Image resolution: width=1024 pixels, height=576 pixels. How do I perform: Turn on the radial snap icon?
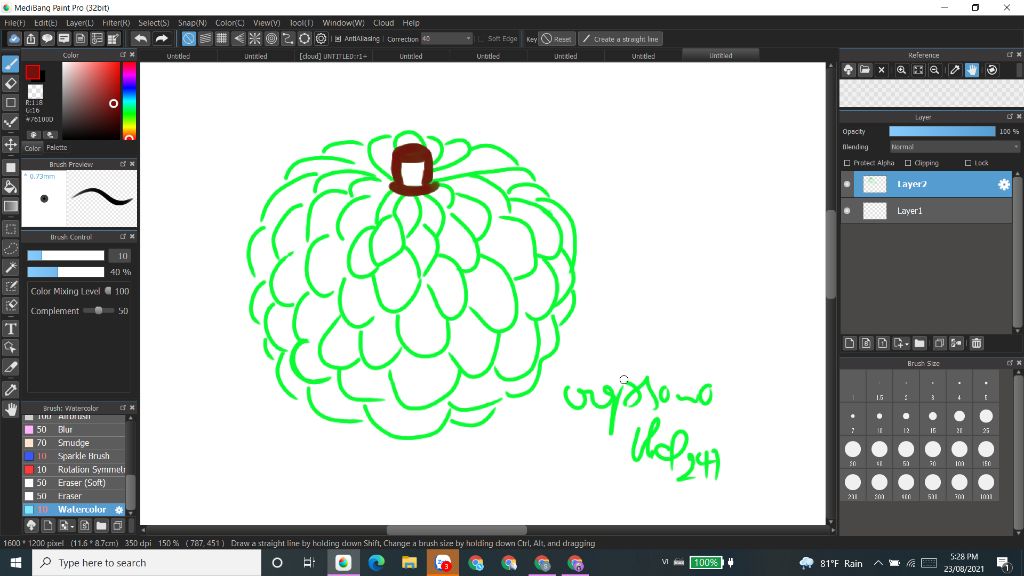[255, 39]
